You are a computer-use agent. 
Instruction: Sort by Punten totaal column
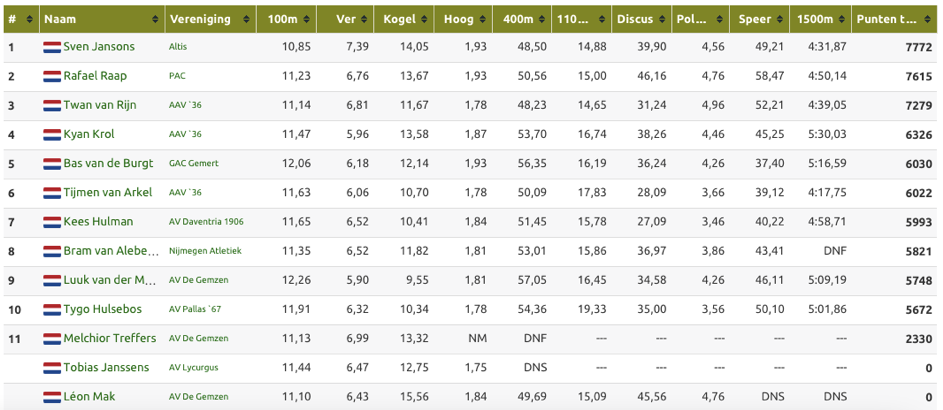pos(895,19)
